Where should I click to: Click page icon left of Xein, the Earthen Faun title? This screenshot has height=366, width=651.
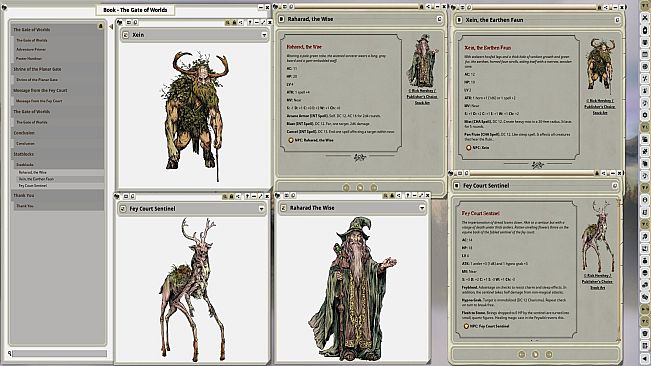tap(459, 20)
